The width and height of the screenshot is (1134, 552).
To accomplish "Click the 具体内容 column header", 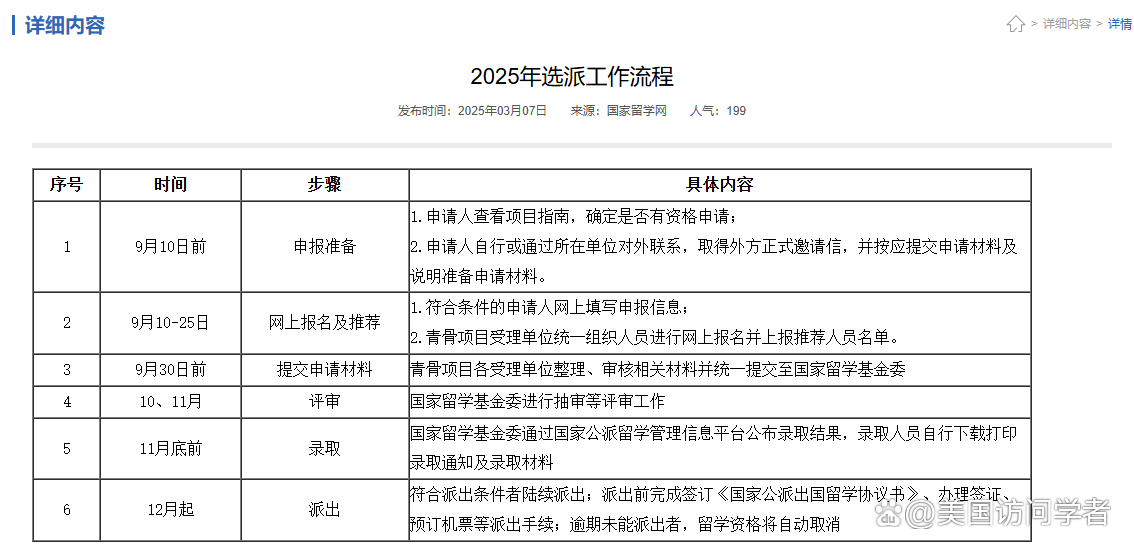I will tap(720, 184).
